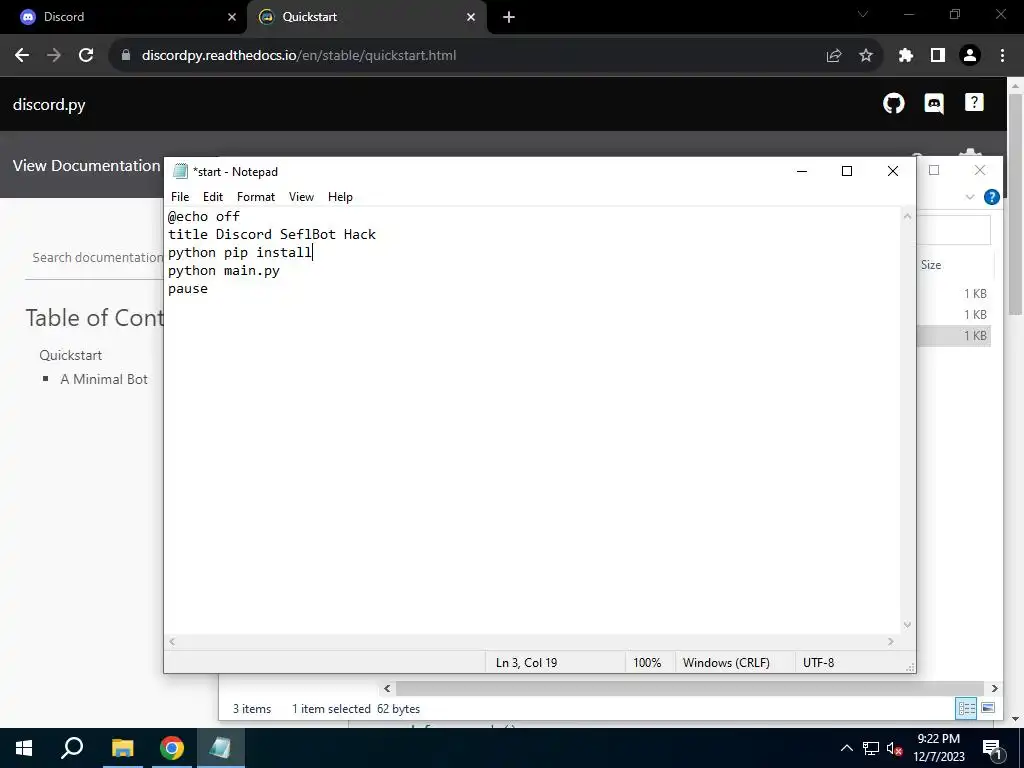The width and height of the screenshot is (1024, 768).
Task: Open the Chrome tab search chevron
Action: pyautogui.click(x=863, y=14)
